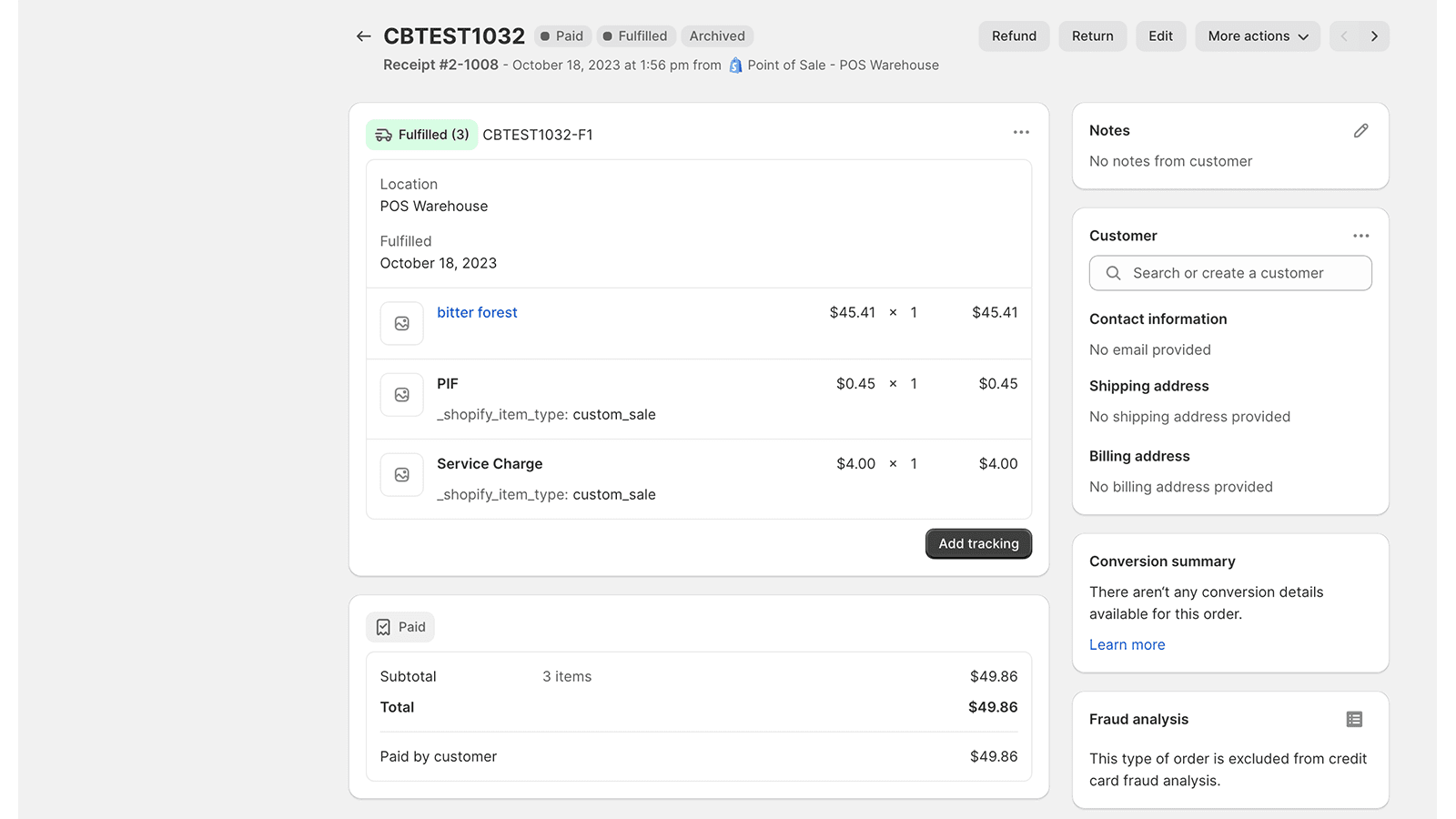Click the Paid badge in payment card
1456x819 pixels.
pos(400,627)
